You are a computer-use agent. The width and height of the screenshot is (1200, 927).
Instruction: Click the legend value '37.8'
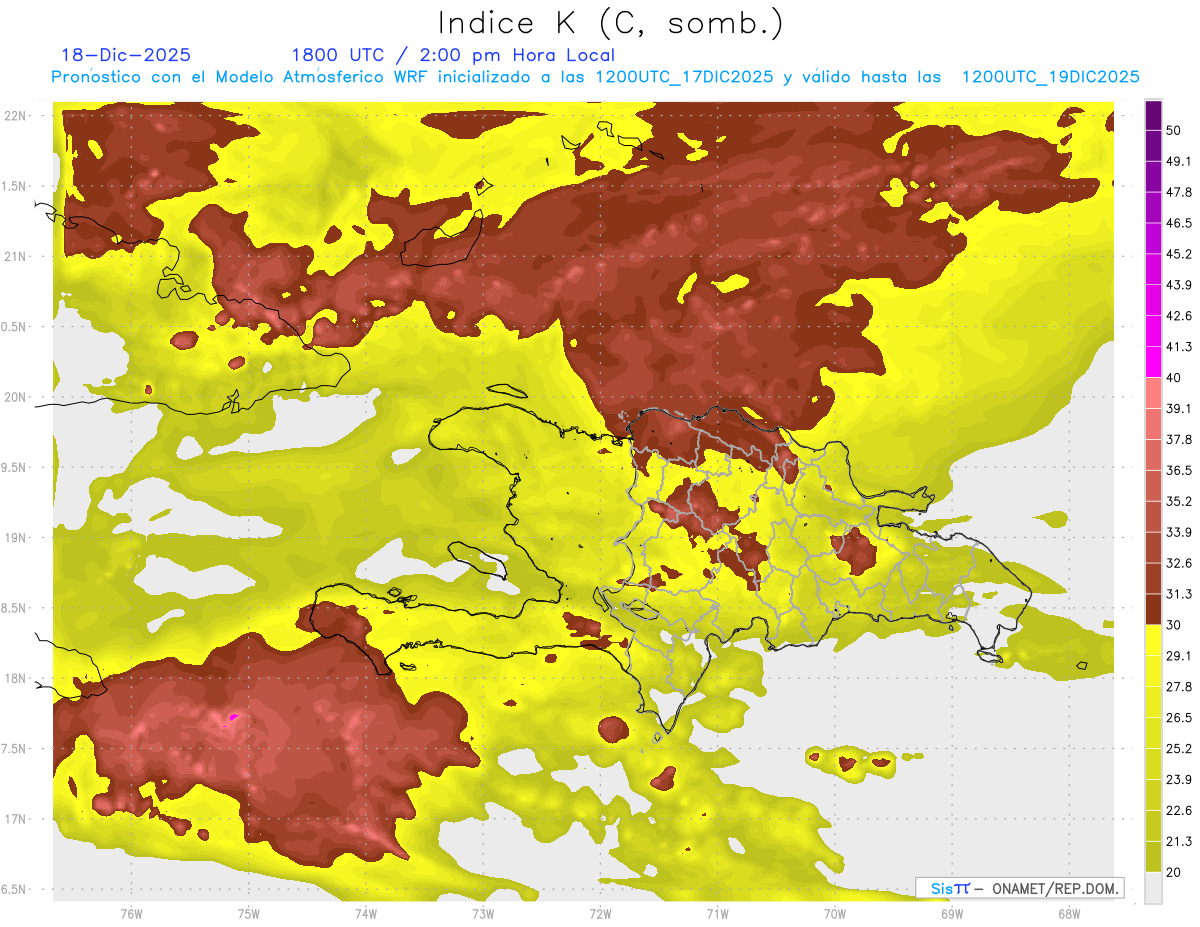pyautogui.click(x=1177, y=439)
